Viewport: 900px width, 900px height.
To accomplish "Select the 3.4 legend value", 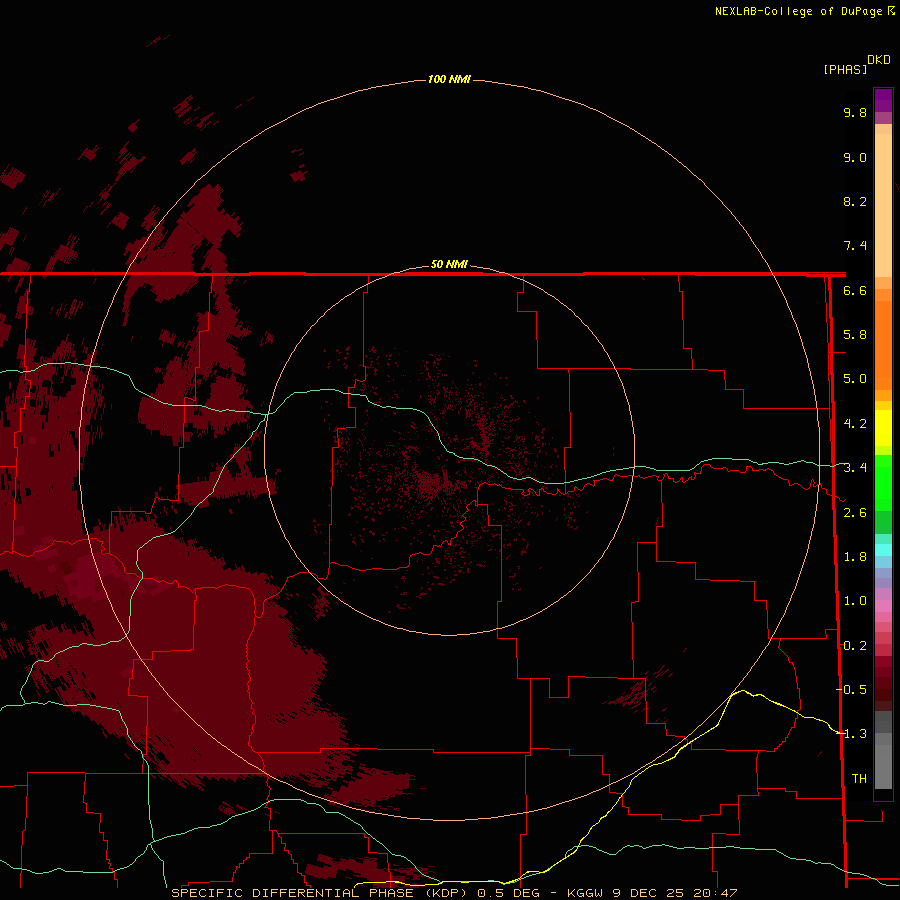I will tap(855, 468).
